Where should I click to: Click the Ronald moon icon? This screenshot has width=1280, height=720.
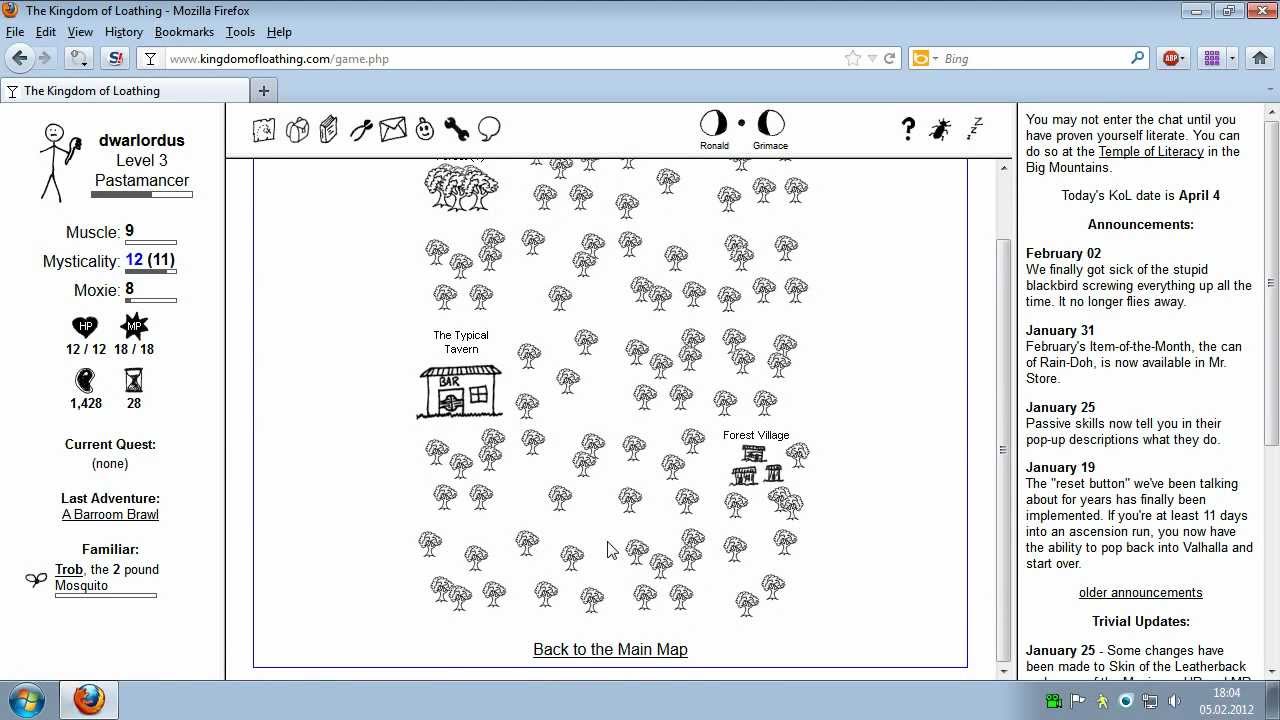click(714, 123)
